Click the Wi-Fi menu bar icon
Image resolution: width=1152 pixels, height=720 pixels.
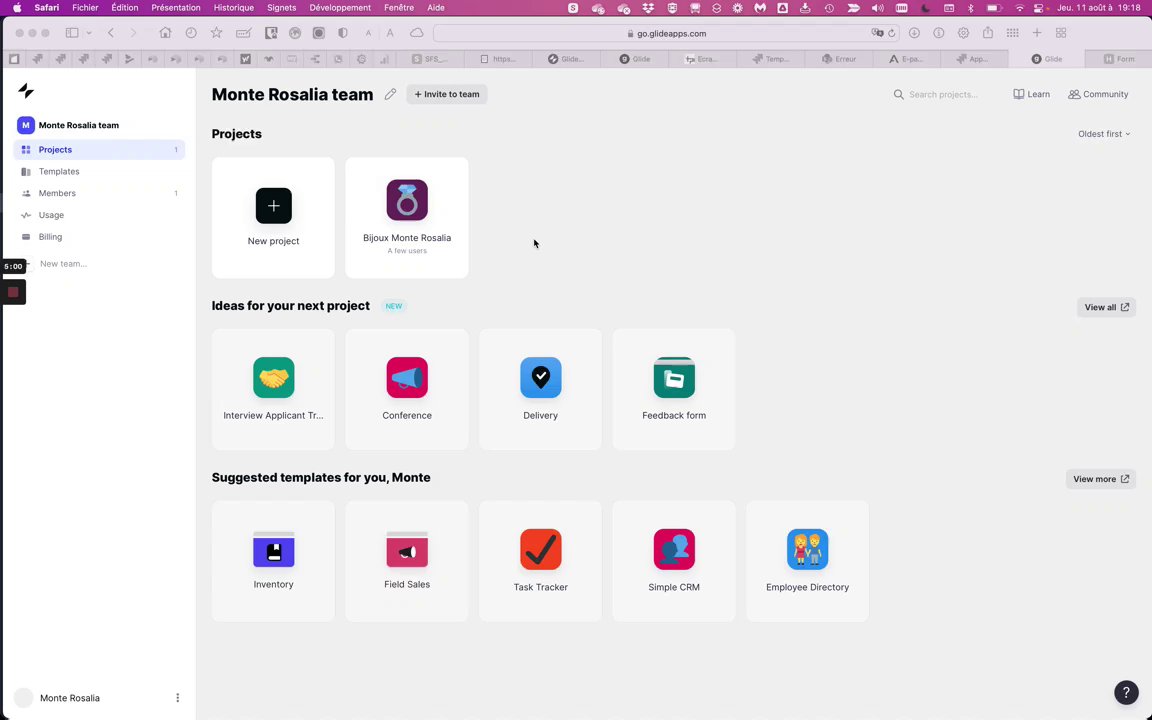(1019, 7)
